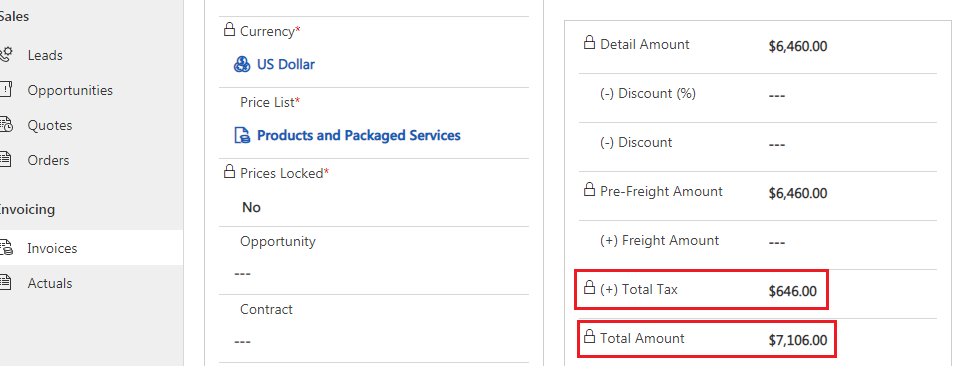
Task: Go to Opportunities in the sidebar
Action: pyautogui.click(x=70, y=90)
